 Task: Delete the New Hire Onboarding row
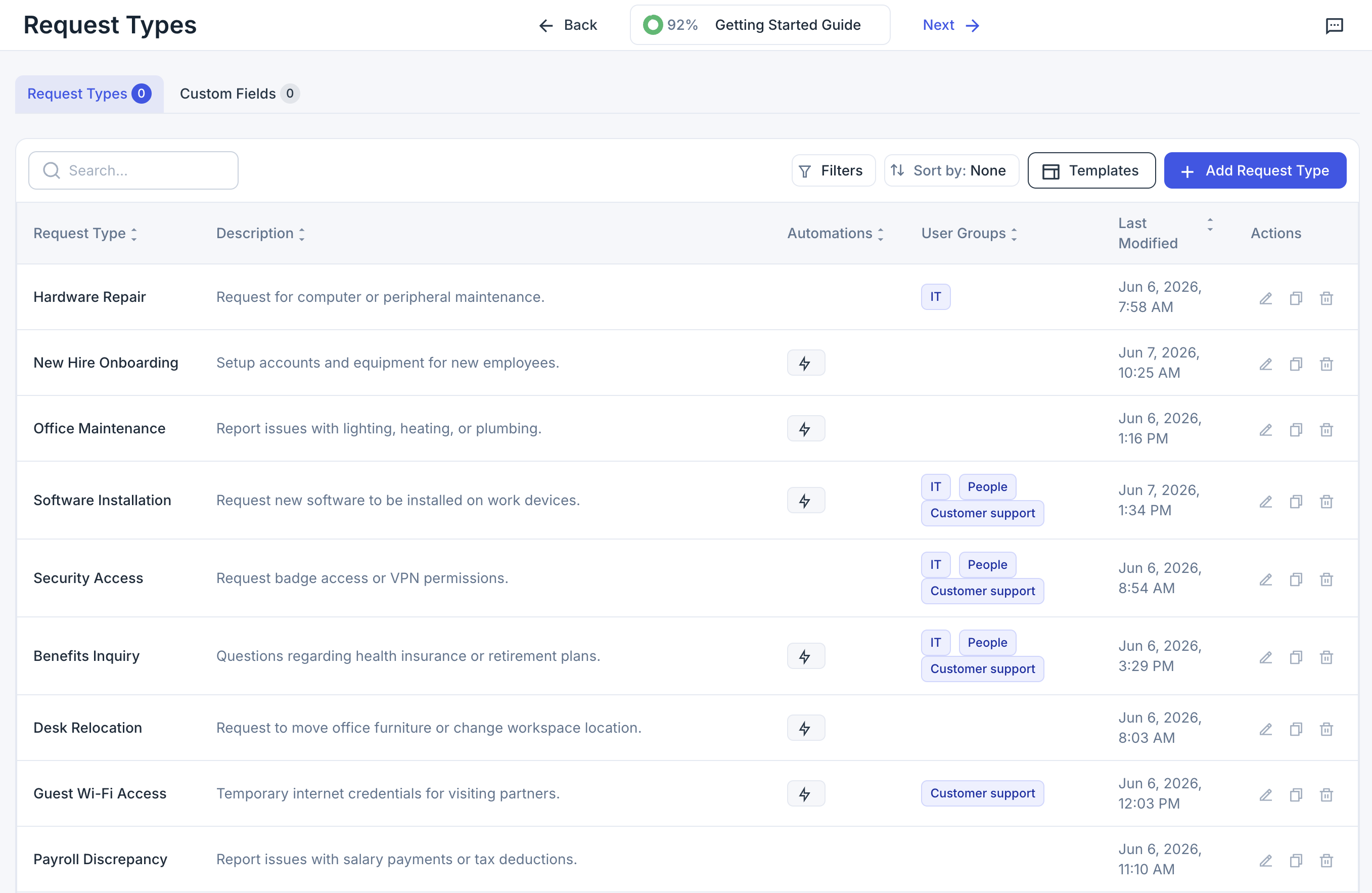click(1327, 364)
